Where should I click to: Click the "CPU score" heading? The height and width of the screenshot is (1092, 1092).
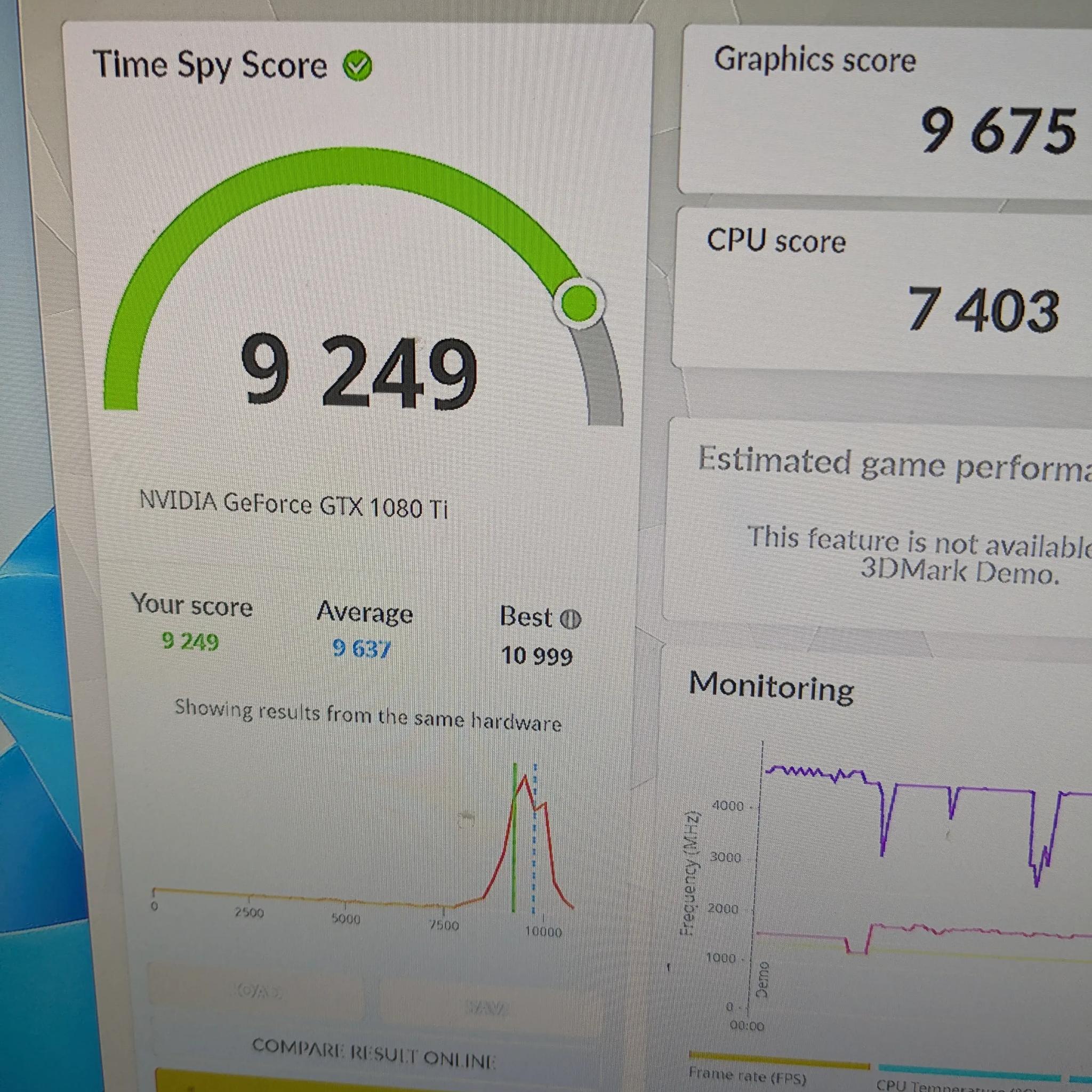click(776, 241)
